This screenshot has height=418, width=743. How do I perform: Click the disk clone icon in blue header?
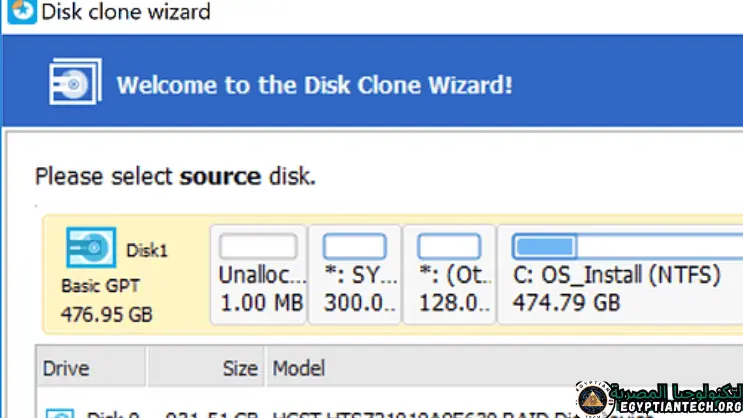pyautogui.click(x=75, y=82)
